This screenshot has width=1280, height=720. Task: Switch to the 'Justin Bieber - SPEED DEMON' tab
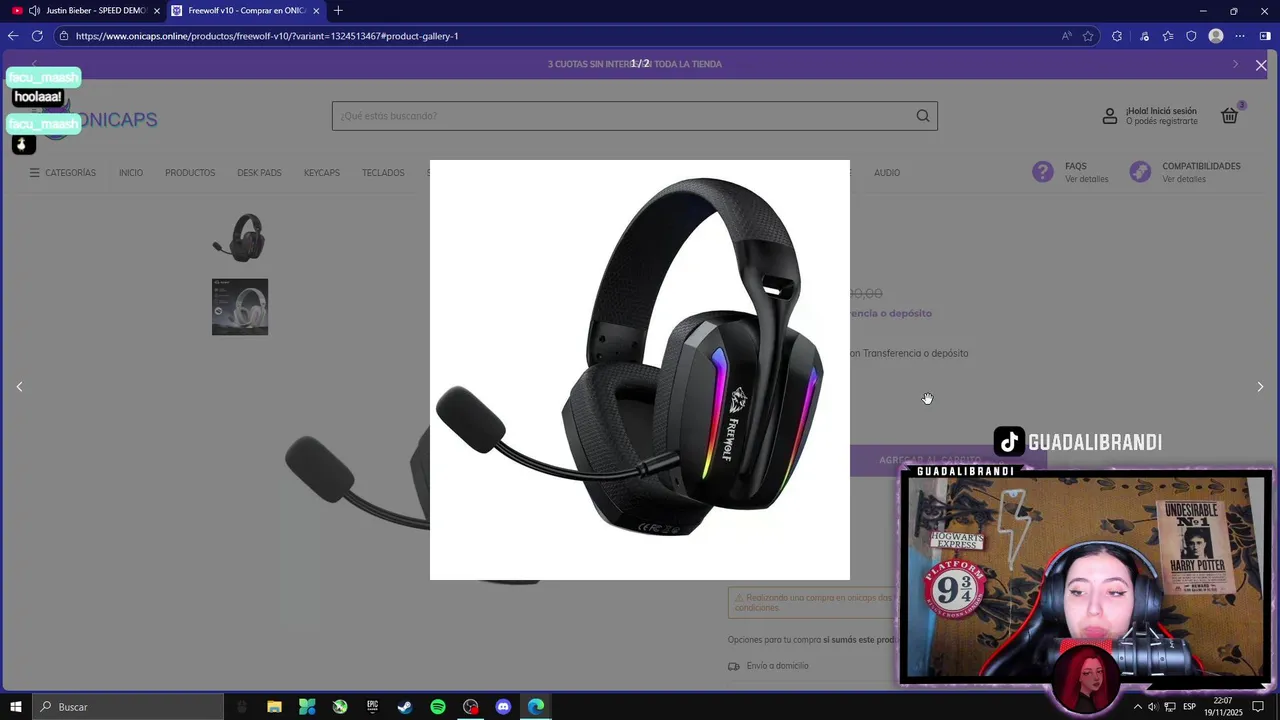coord(96,10)
